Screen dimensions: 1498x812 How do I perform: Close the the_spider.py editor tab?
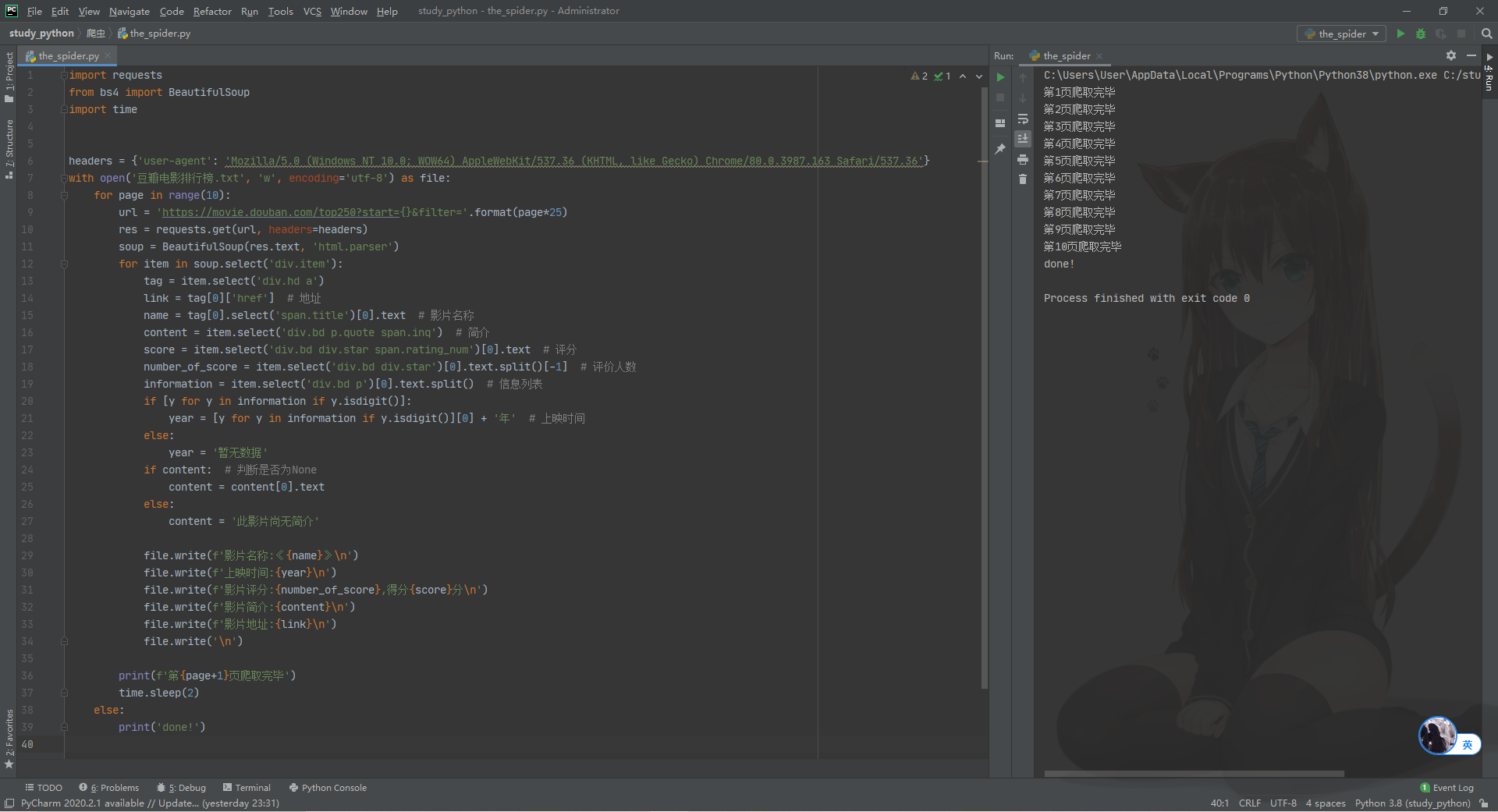[x=108, y=56]
